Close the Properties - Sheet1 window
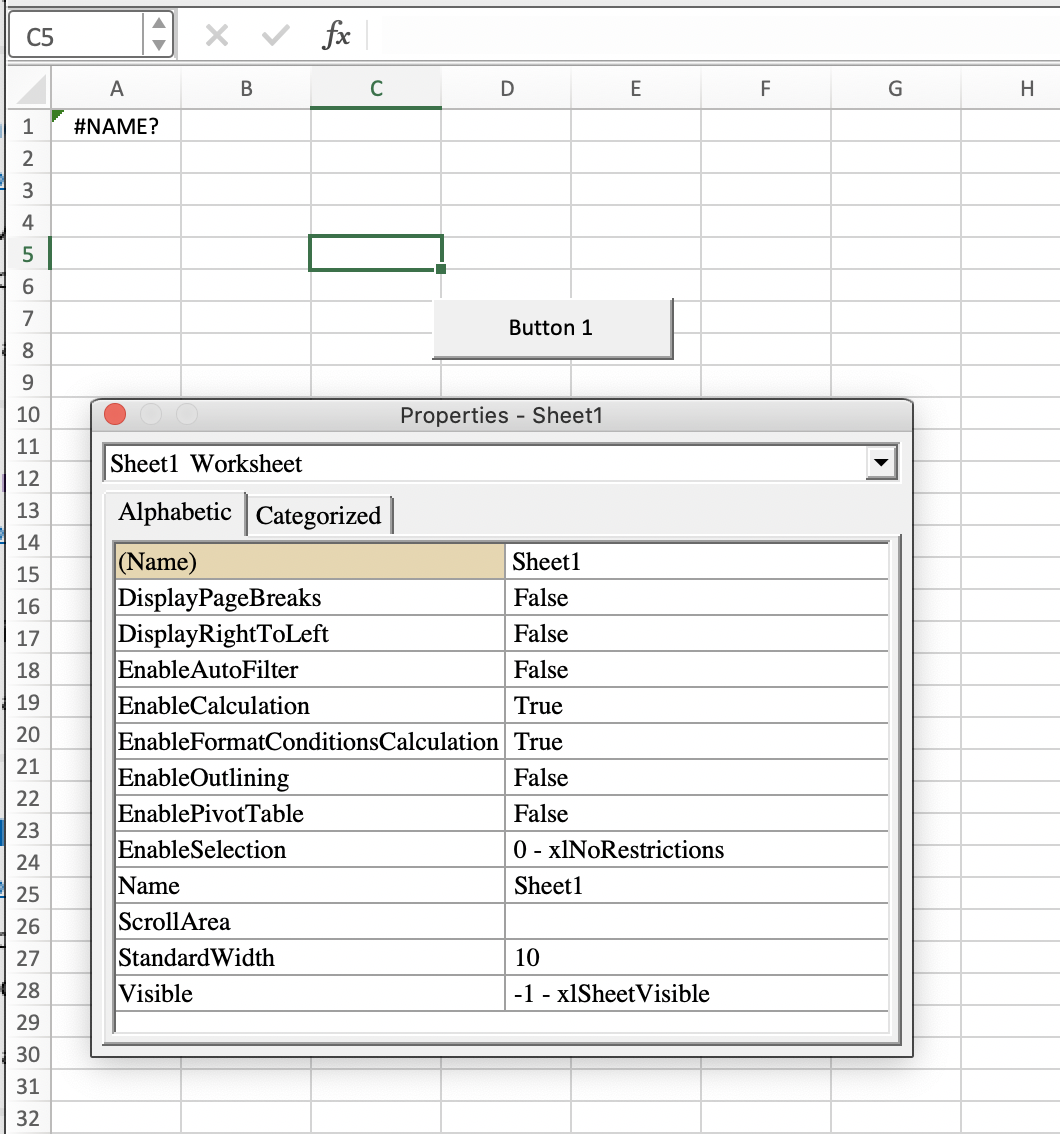 [115, 414]
